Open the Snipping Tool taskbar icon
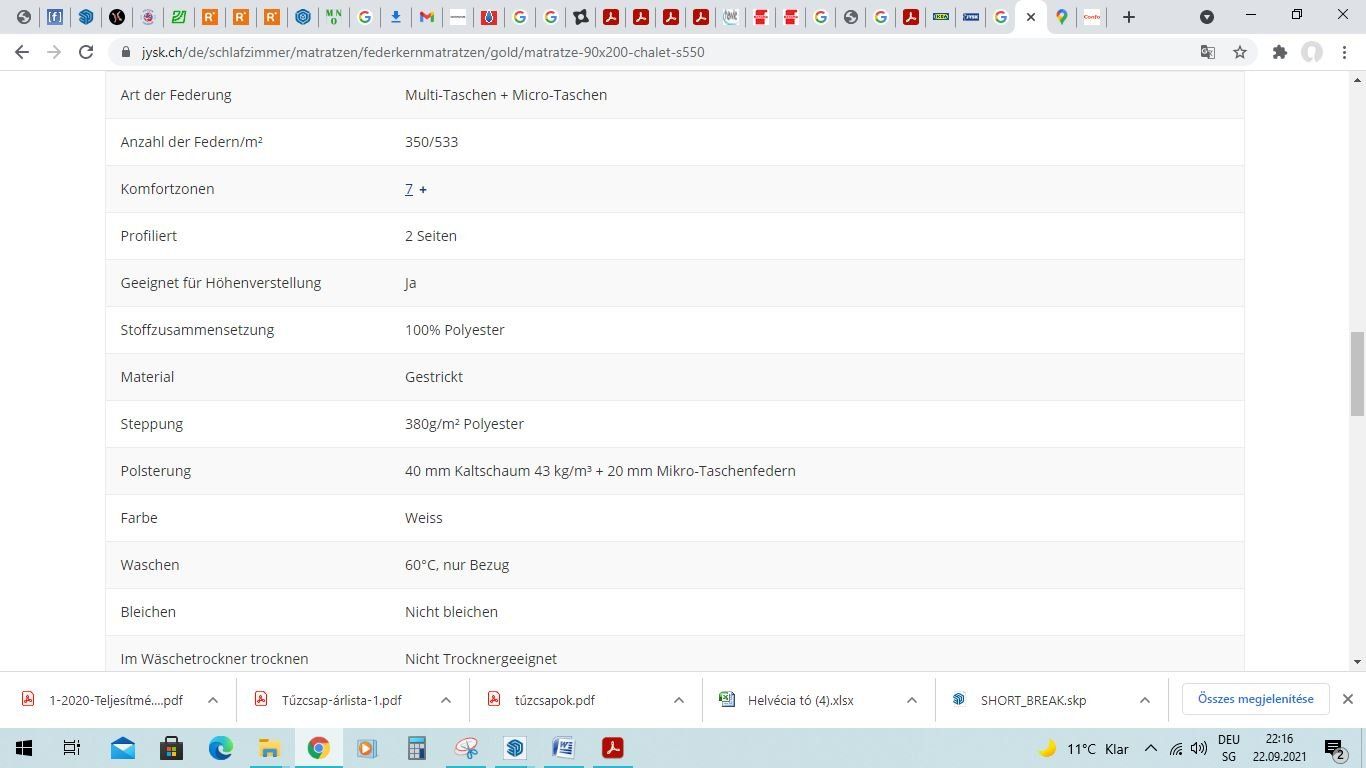This screenshot has height=768, width=1366. [466, 748]
